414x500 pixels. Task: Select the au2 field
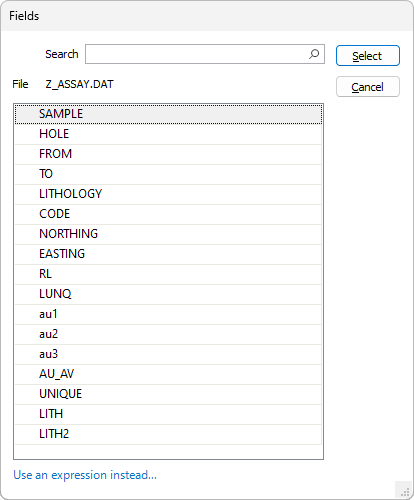point(168,334)
